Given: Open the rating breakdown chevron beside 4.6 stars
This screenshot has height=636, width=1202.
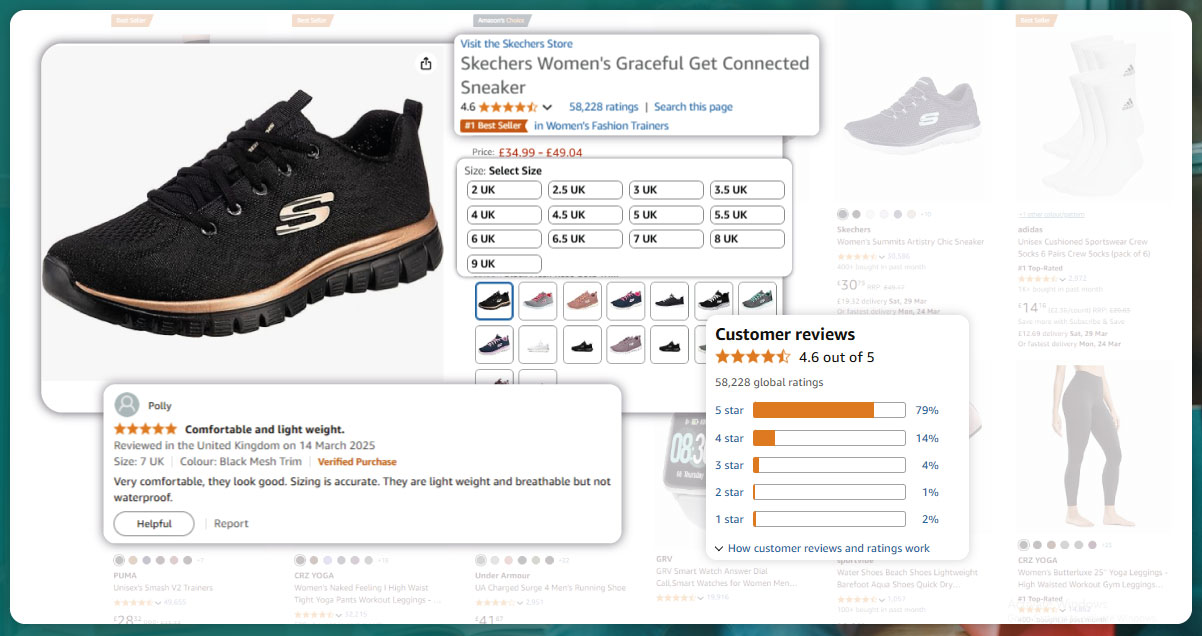Looking at the screenshot, I should (547, 108).
